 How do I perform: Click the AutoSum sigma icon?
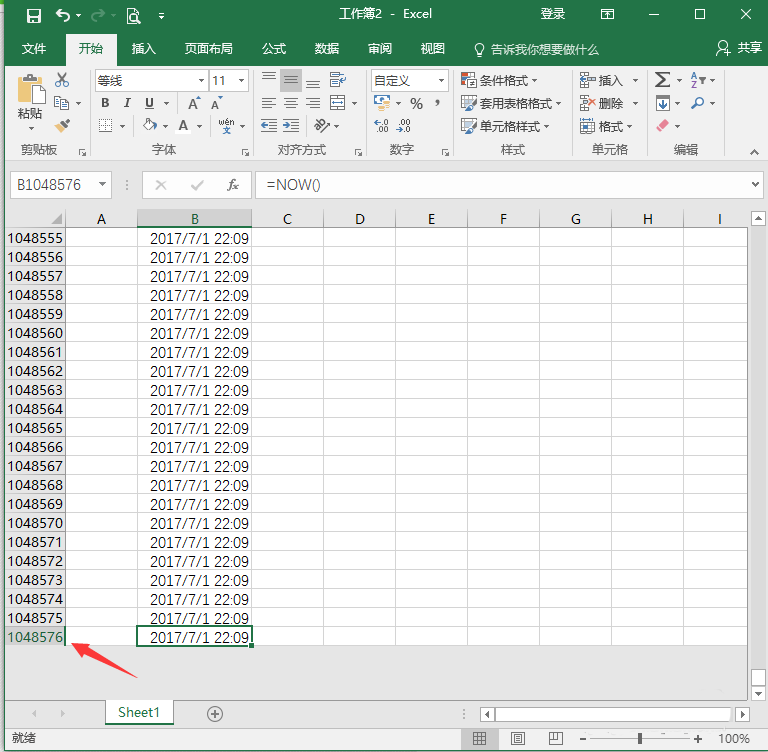click(x=662, y=80)
